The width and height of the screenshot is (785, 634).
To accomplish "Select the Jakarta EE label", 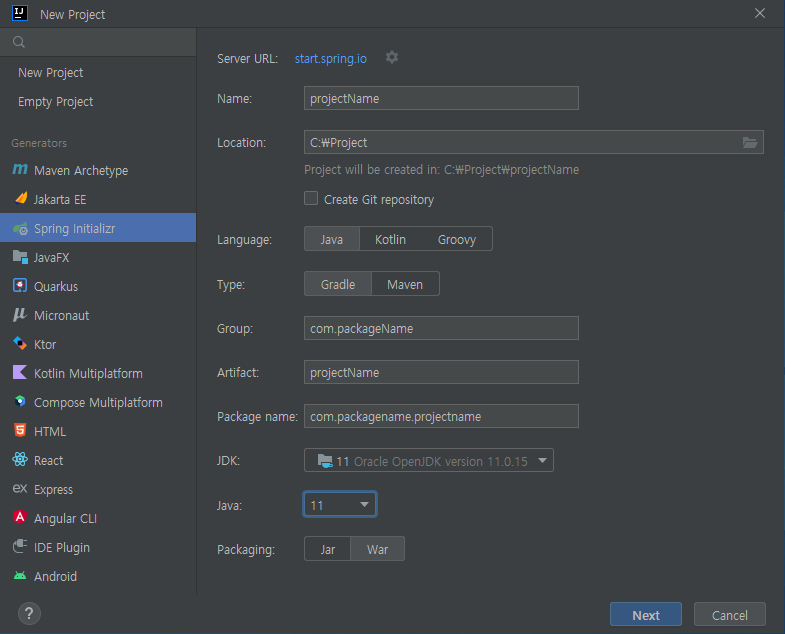I will tap(60, 199).
